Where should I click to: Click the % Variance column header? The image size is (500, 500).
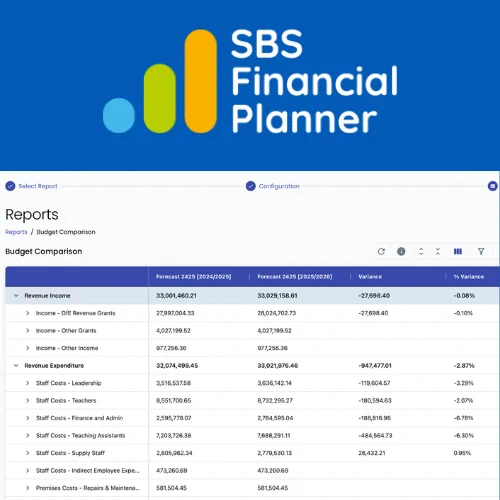[x=469, y=277]
